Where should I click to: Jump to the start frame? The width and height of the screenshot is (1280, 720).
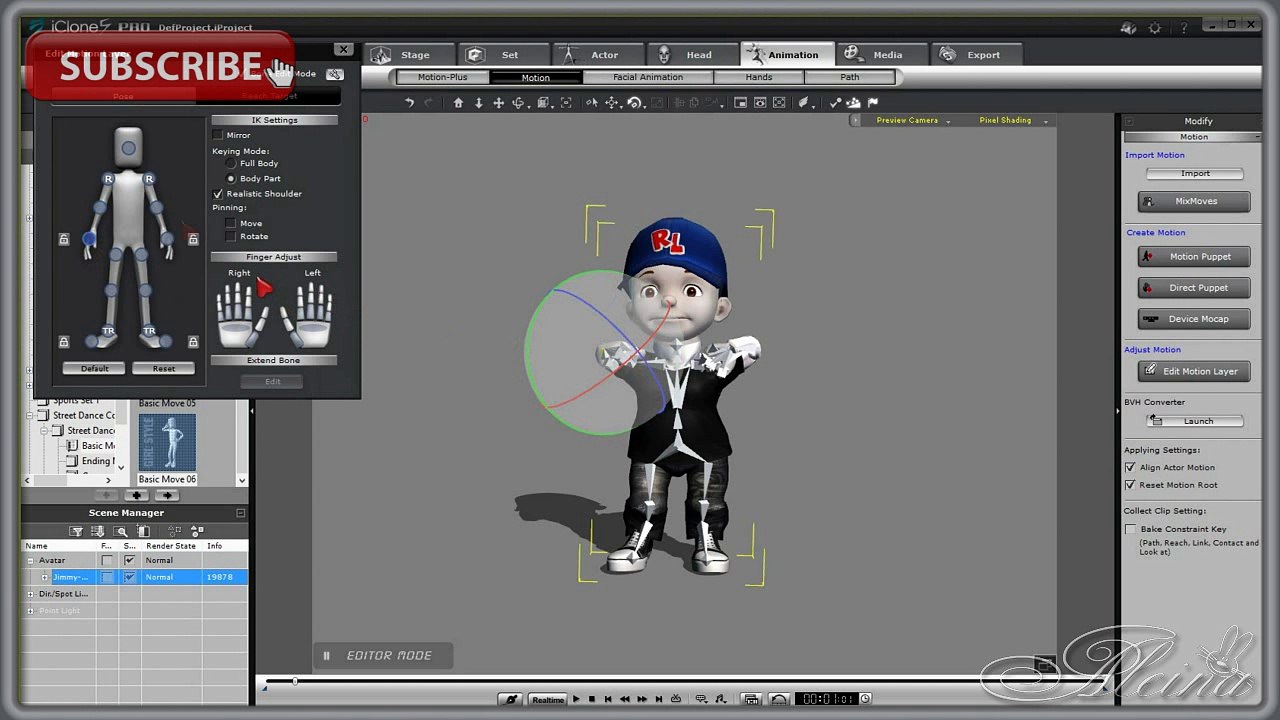click(x=609, y=699)
